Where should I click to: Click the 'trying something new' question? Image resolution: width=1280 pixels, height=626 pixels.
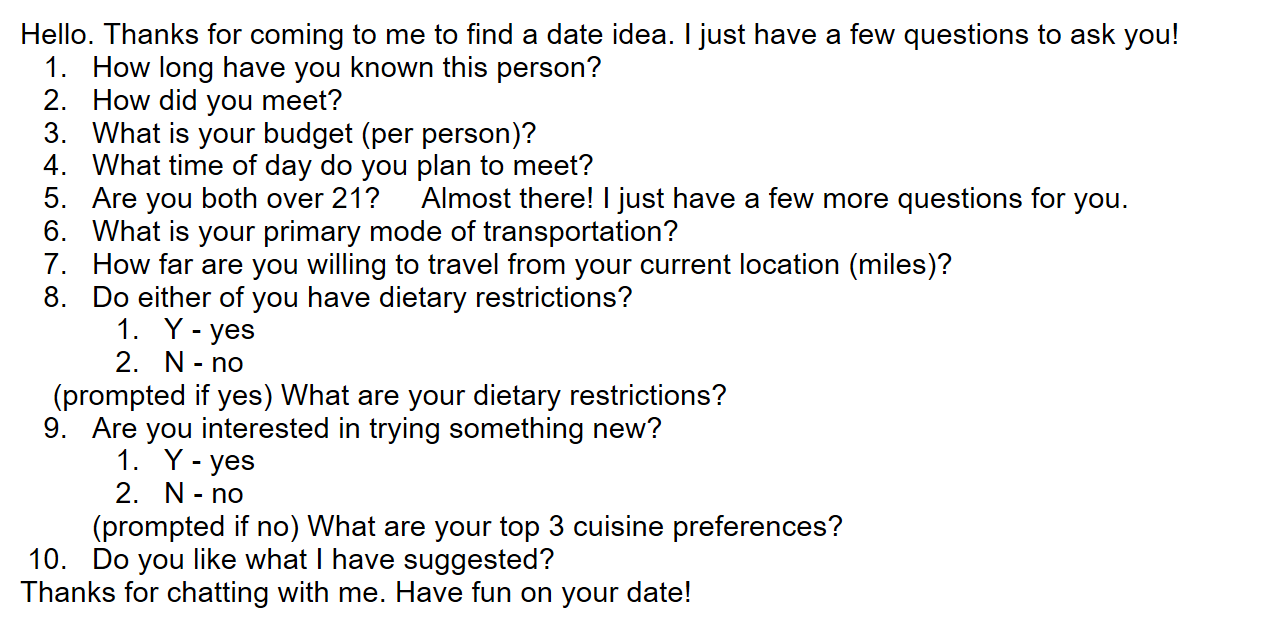(x=377, y=429)
